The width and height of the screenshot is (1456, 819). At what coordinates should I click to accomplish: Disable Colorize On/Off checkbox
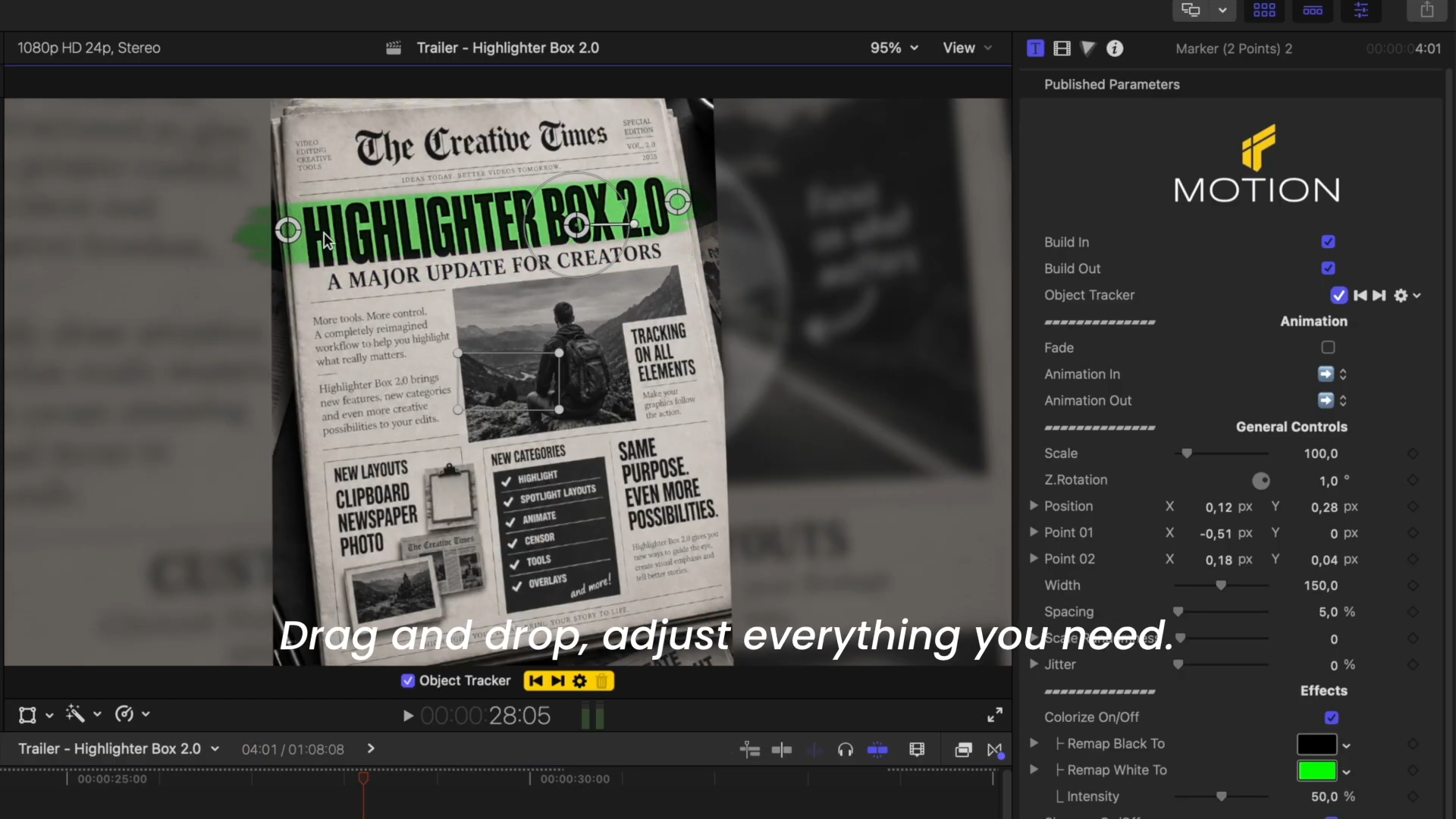coord(1332,717)
